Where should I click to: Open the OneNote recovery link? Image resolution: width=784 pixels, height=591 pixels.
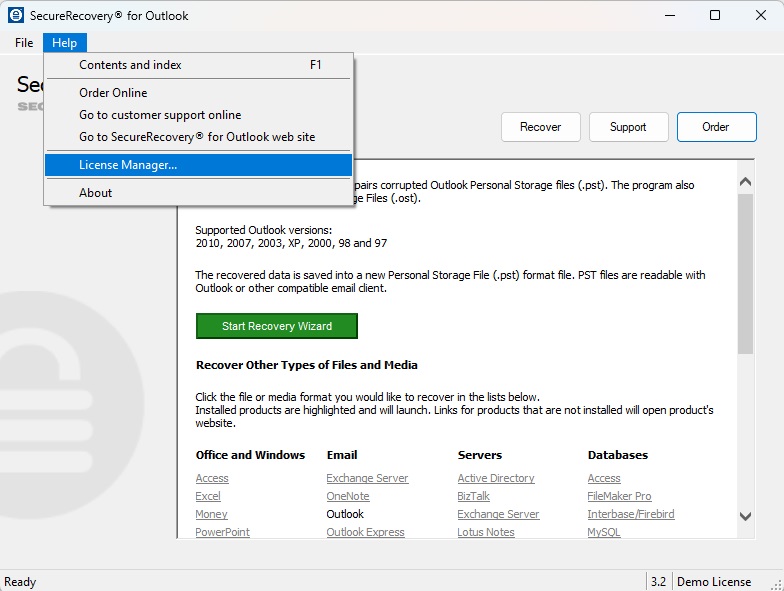point(348,497)
